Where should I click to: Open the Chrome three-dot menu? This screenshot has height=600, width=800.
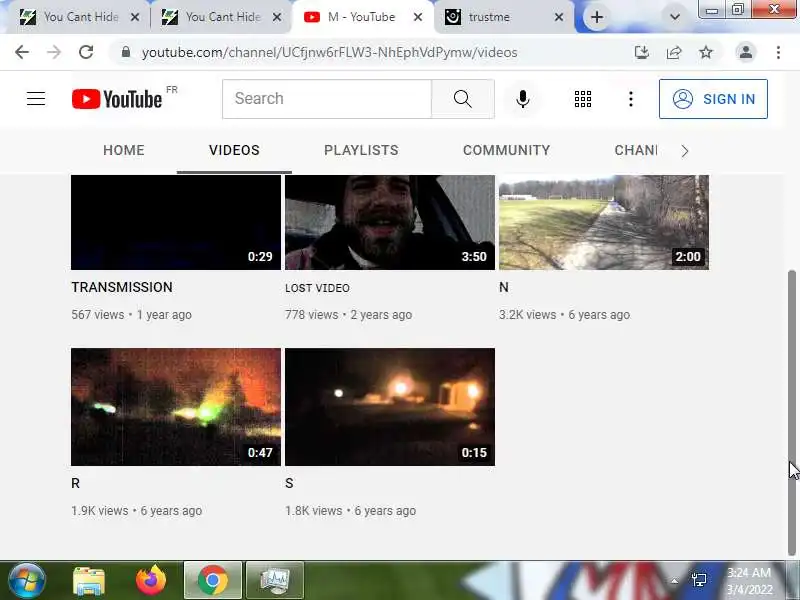pyautogui.click(x=778, y=52)
